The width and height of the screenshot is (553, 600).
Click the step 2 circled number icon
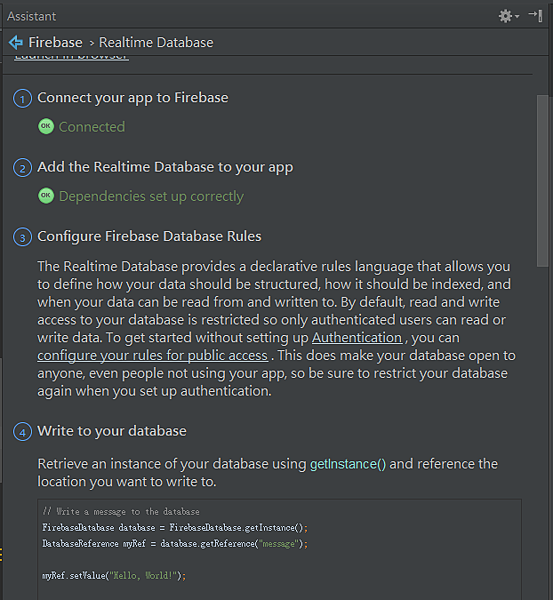[23, 168]
